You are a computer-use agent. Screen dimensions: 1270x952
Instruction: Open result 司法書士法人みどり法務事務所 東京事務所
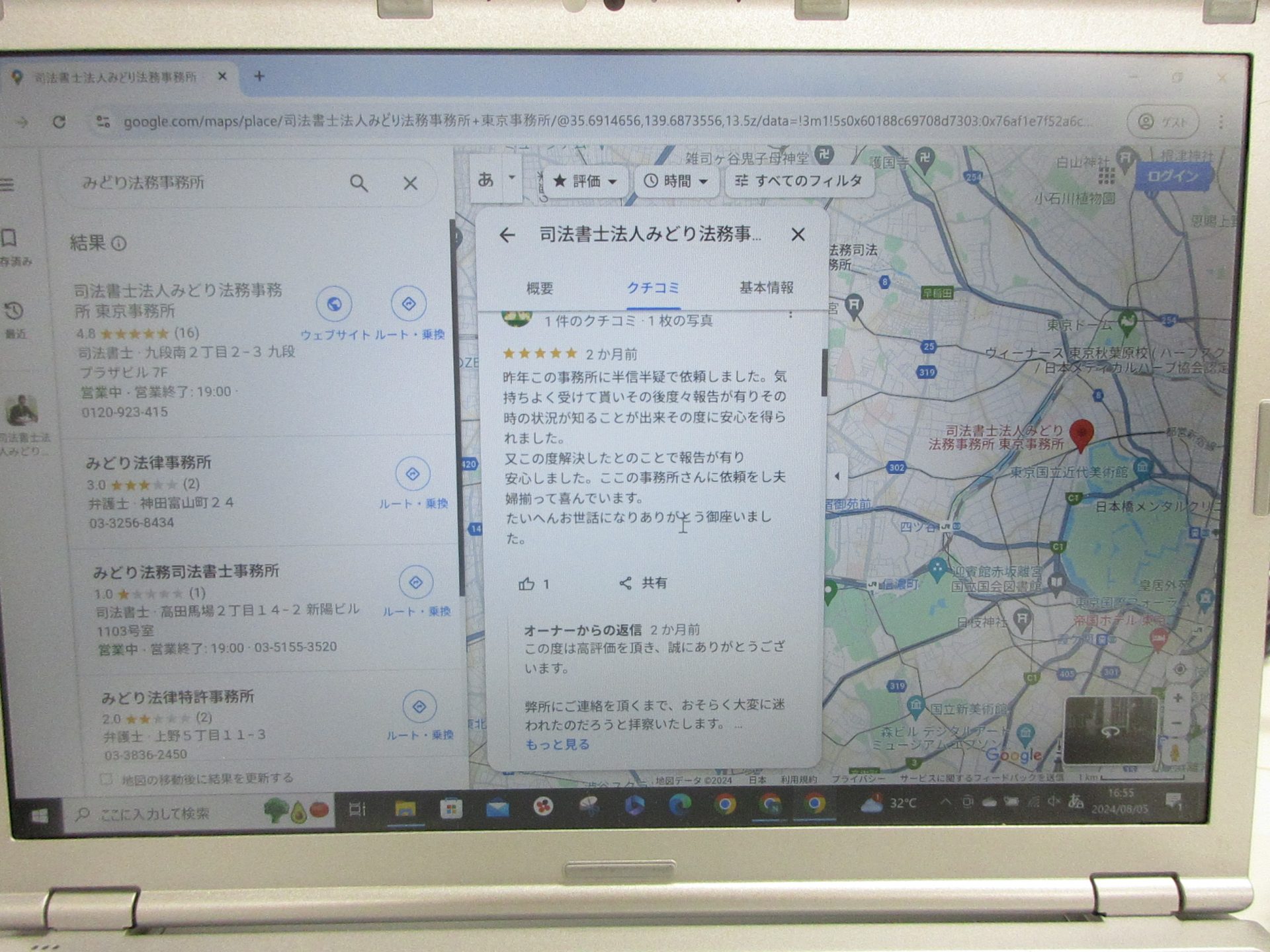coord(177,300)
